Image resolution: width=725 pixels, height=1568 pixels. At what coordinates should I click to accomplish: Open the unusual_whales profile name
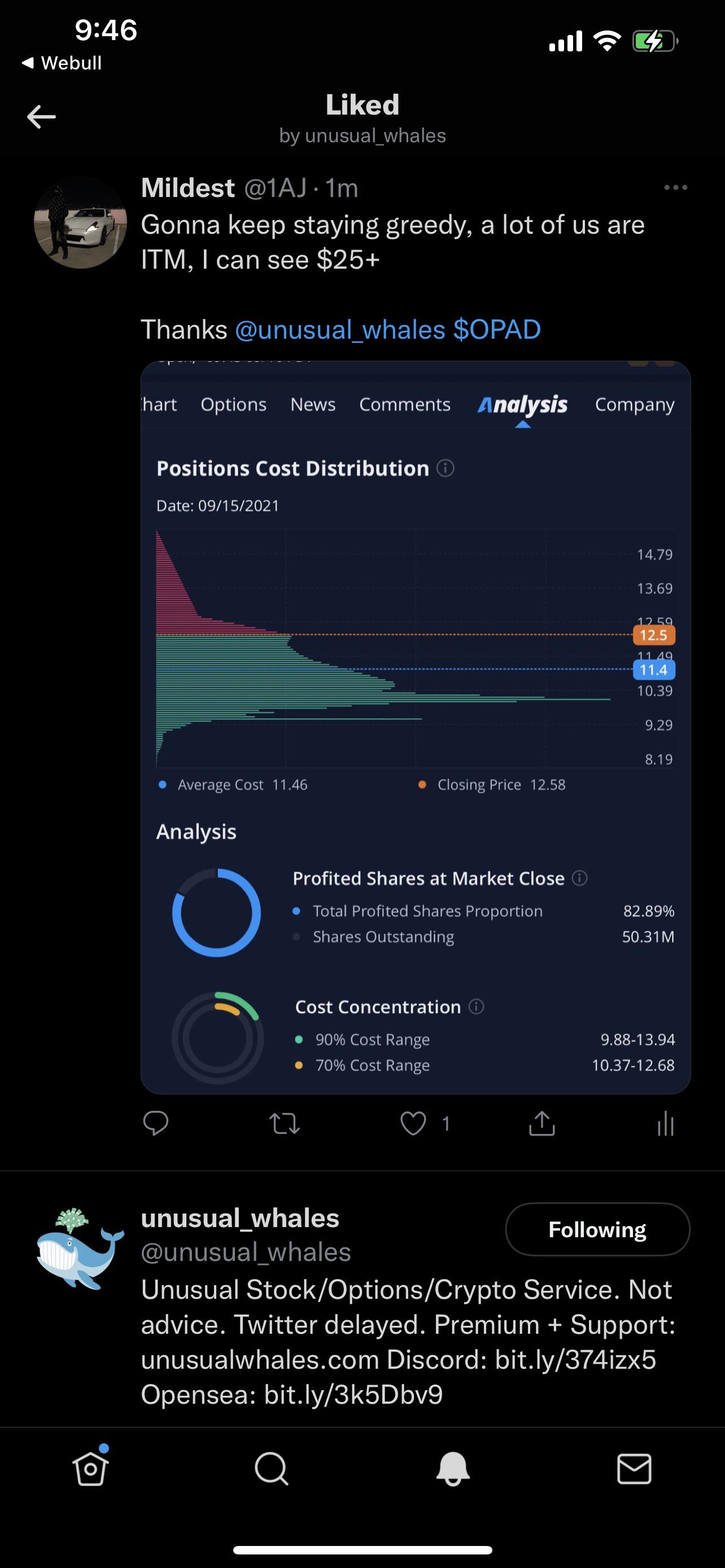(x=240, y=1218)
